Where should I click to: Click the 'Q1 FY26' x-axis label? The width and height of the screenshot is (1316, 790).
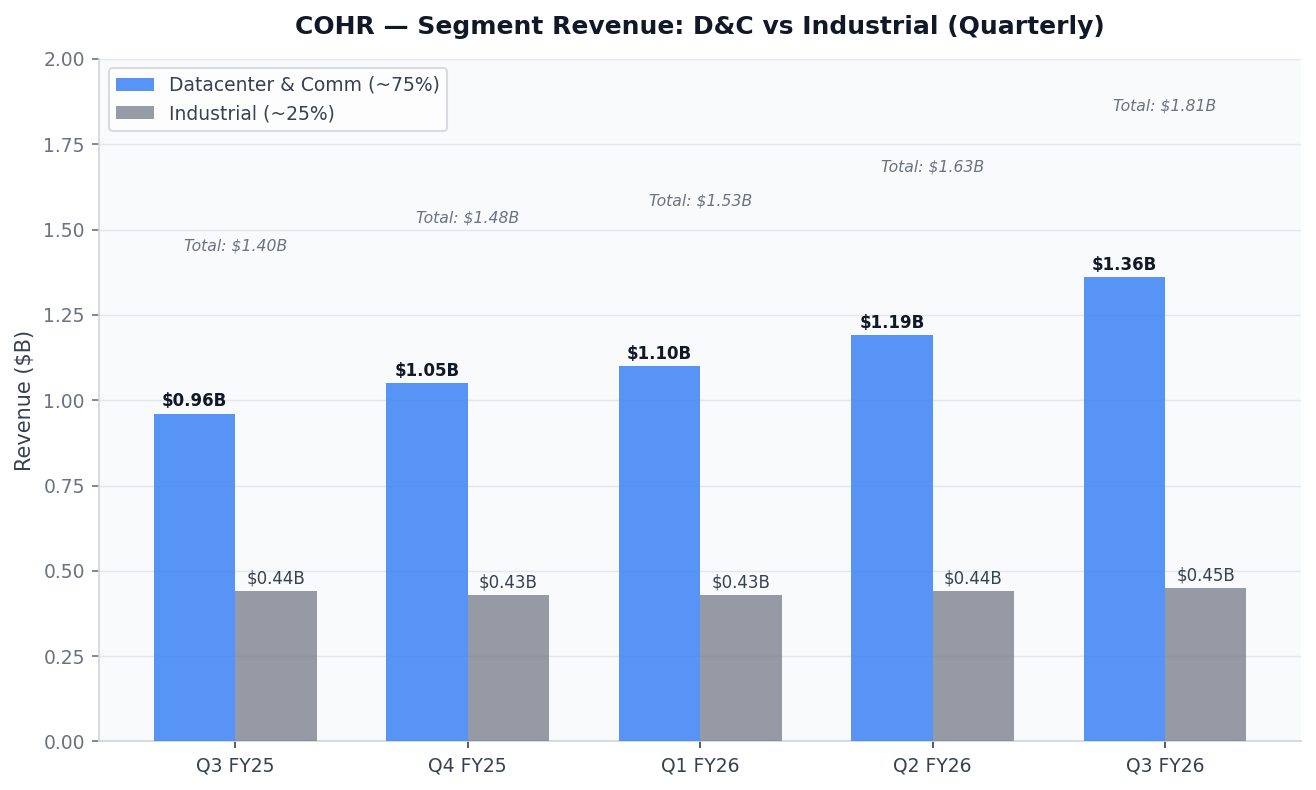pos(700,766)
